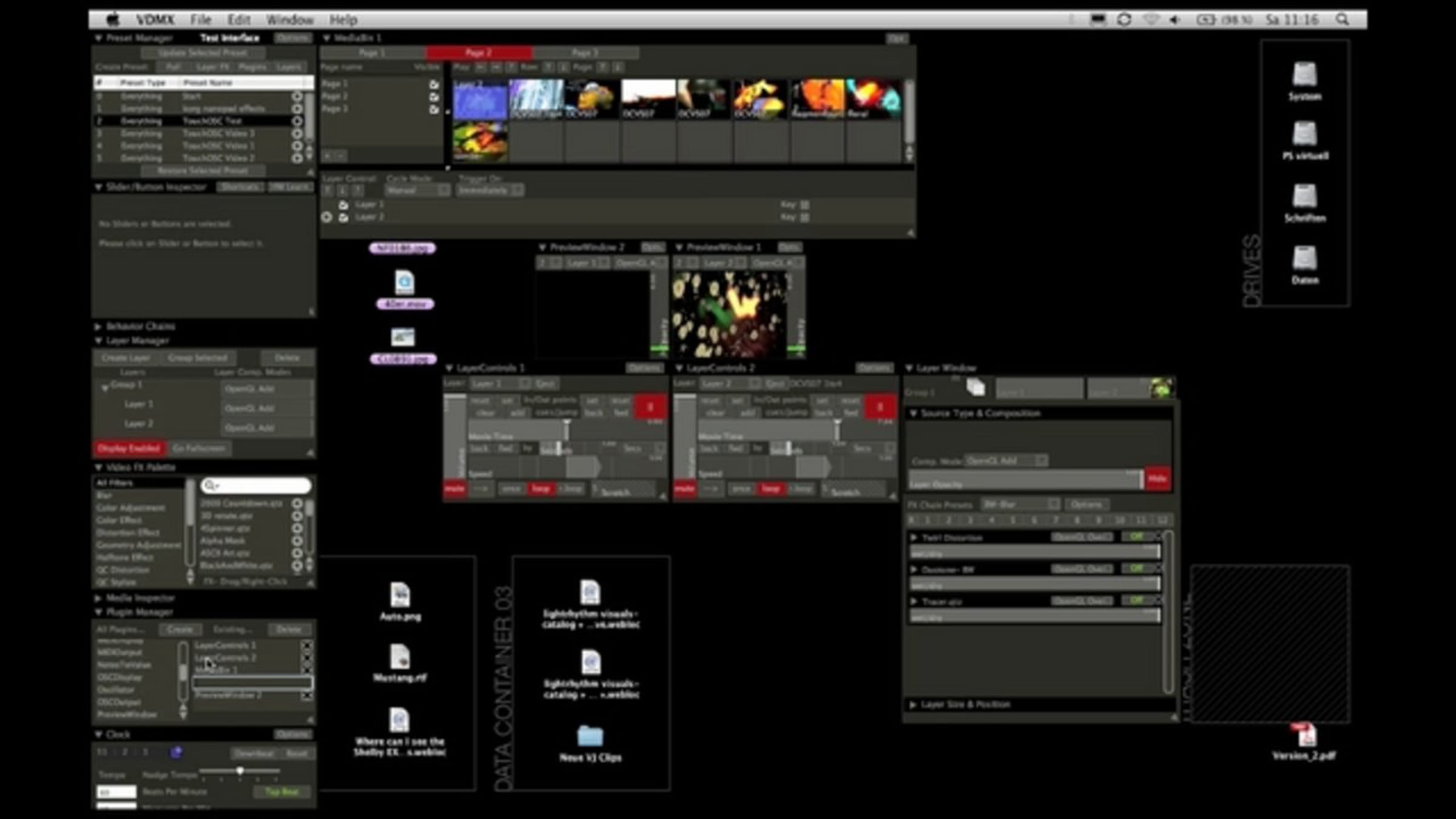Toggle the Twirl Distortion effect Off switch
The width and height of the screenshot is (1456, 819).
[1137, 536]
